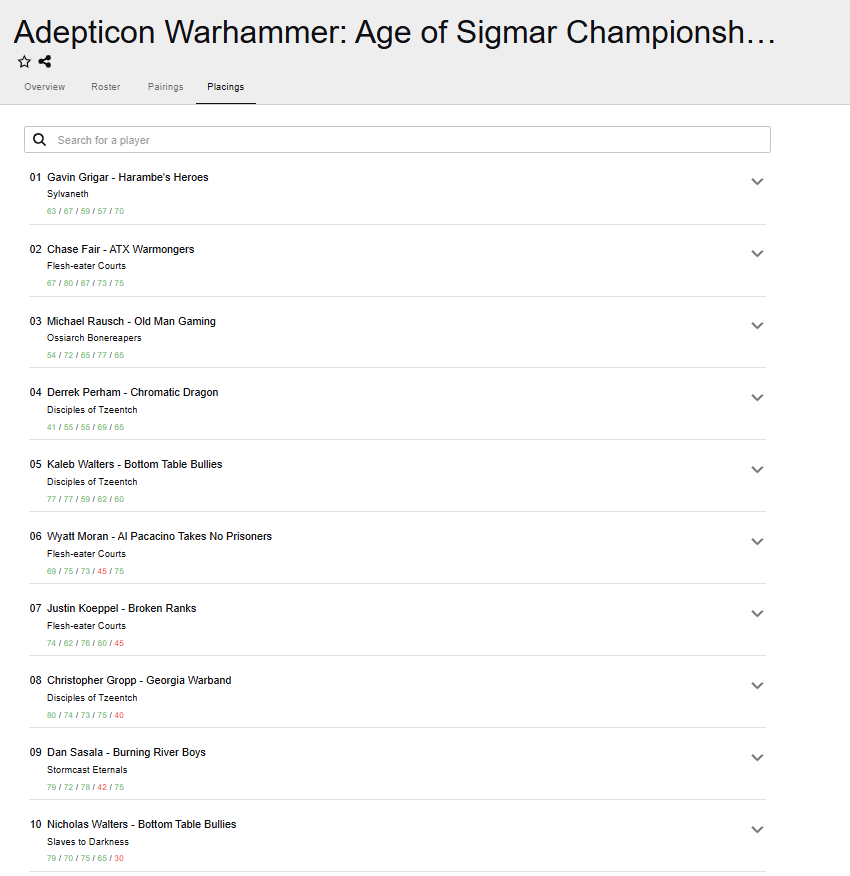Click the share icon
This screenshot has width=850, height=876.
coord(45,62)
